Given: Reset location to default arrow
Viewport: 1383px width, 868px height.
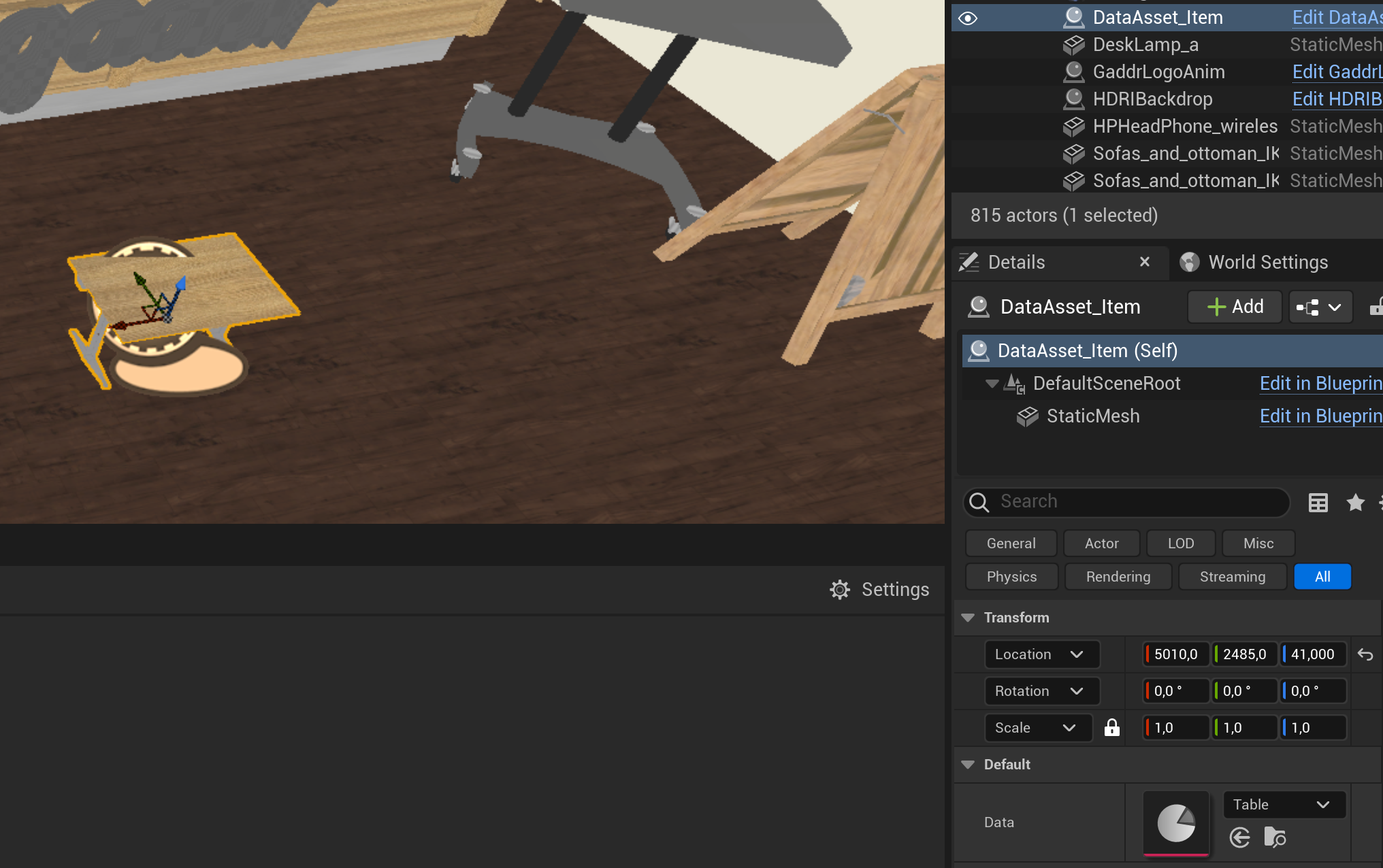Looking at the screenshot, I should 1365,654.
